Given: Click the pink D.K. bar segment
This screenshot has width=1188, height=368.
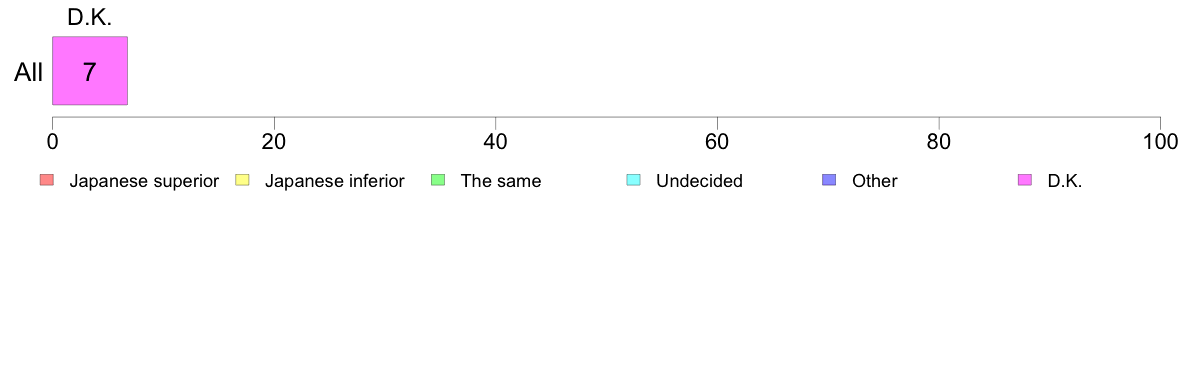Looking at the screenshot, I should coord(89,70).
